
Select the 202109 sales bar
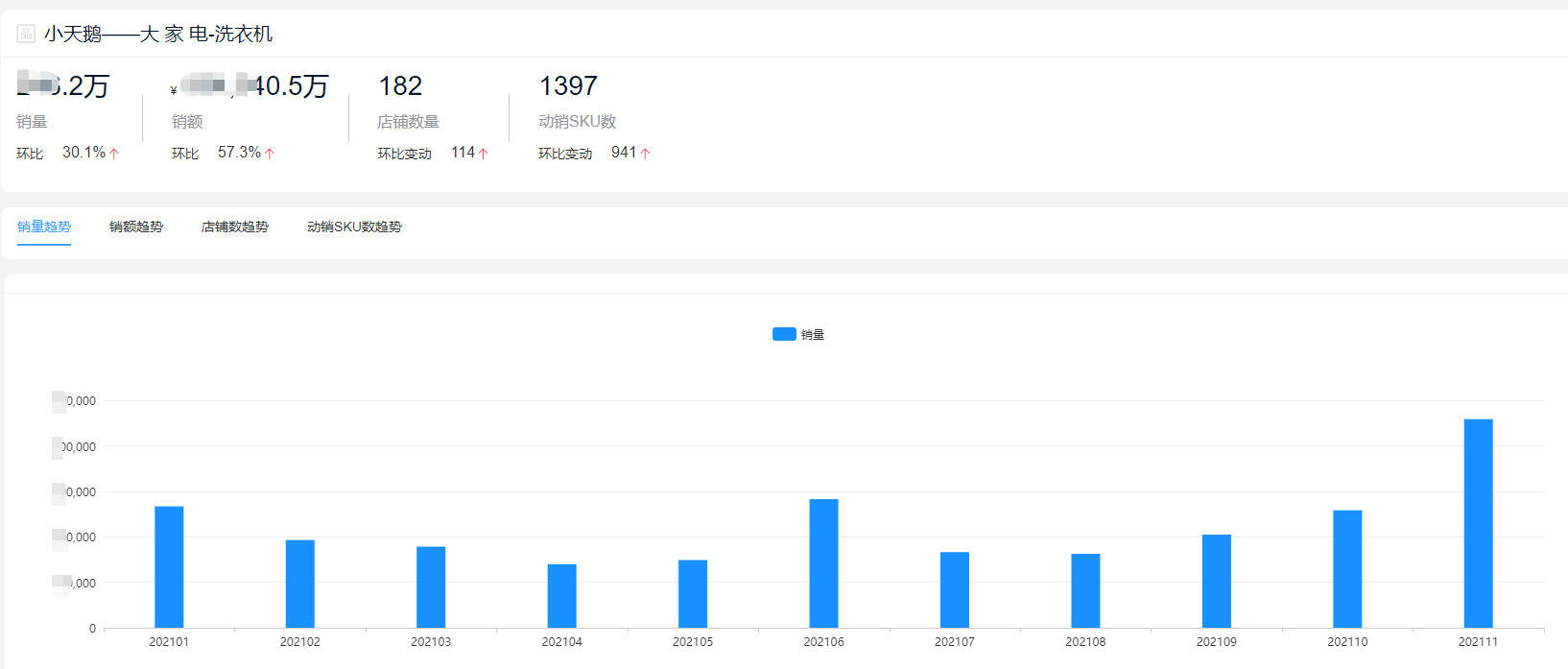pos(1217,582)
